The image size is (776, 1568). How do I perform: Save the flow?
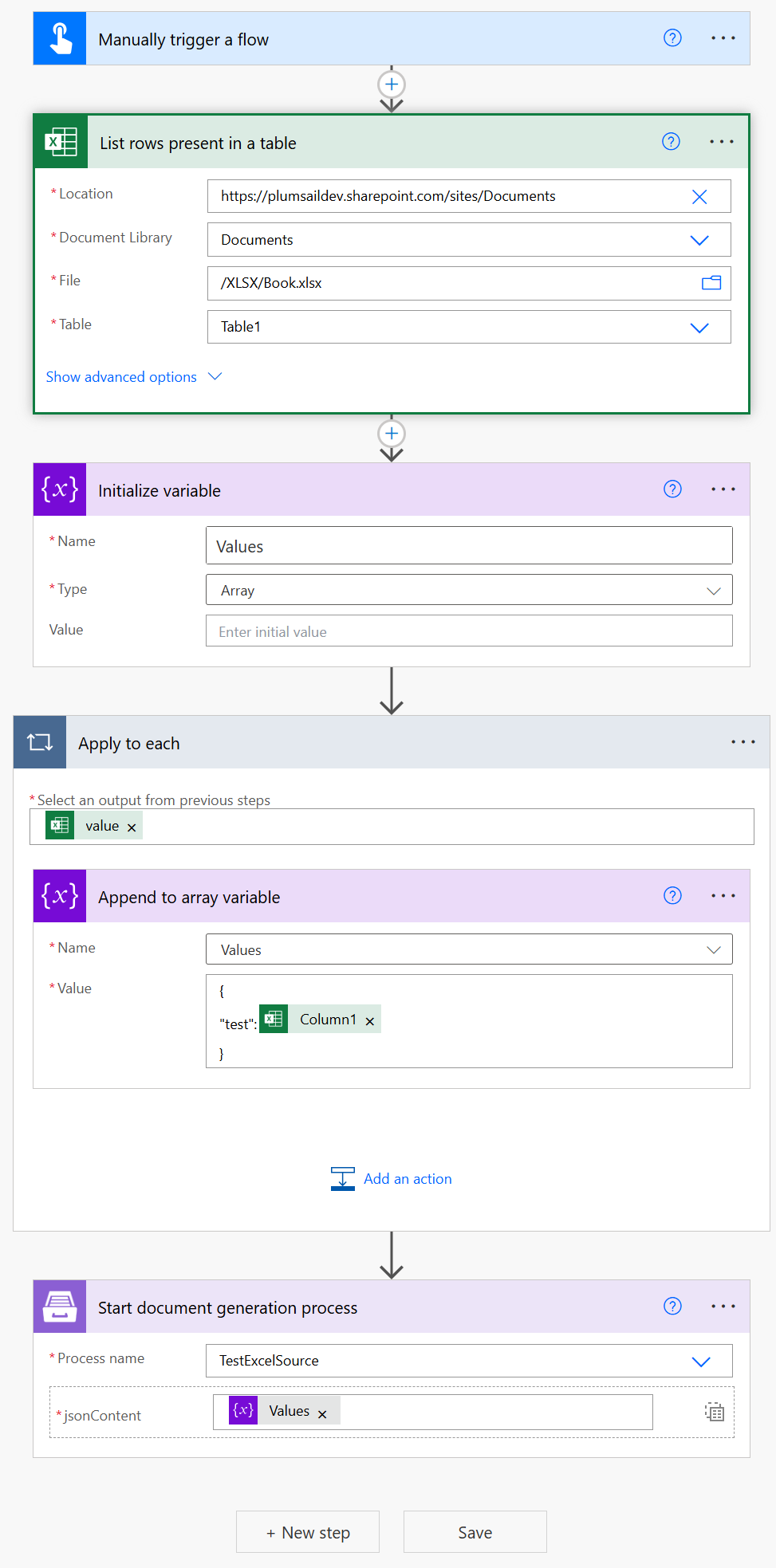(475, 1532)
